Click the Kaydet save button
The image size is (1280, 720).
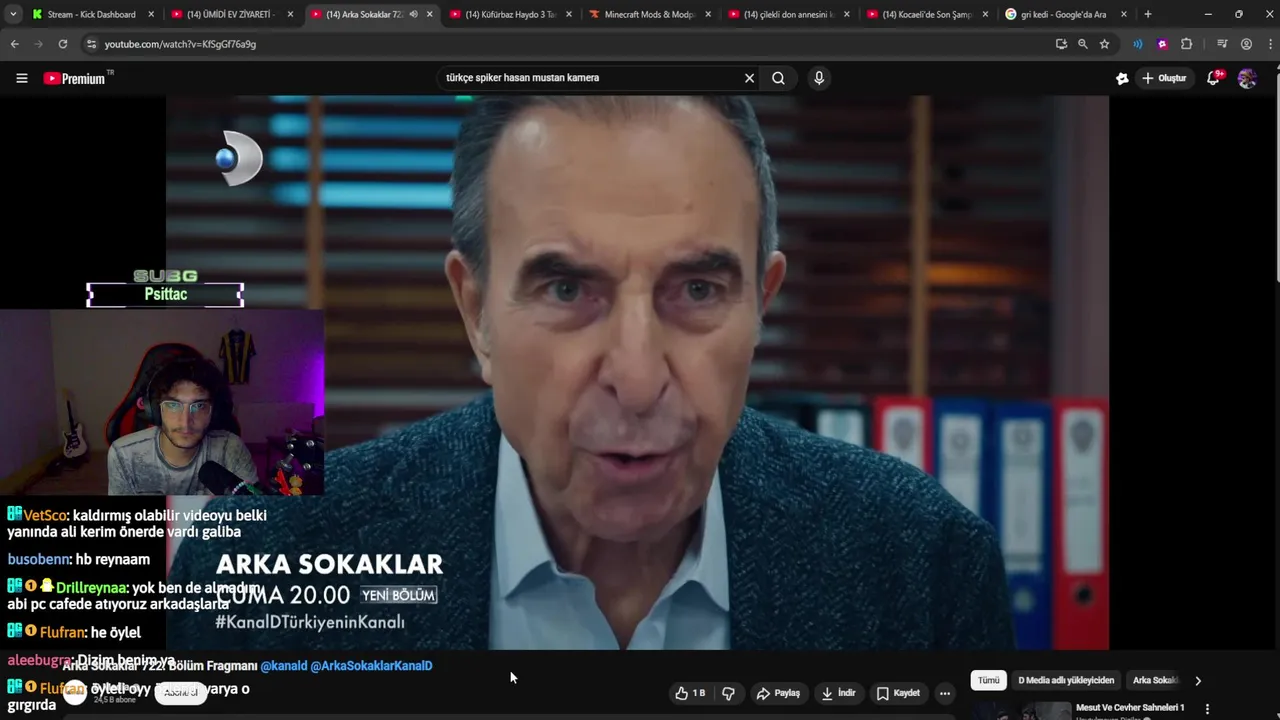pos(898,693)
